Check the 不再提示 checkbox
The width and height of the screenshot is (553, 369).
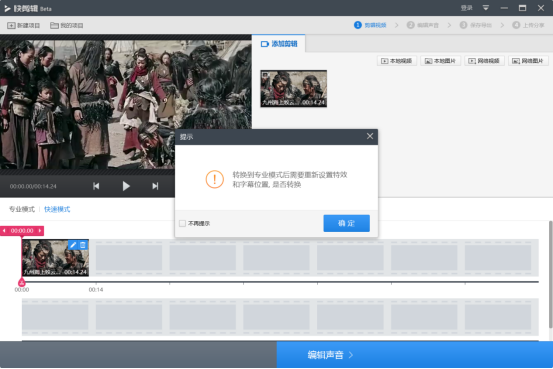click(x=182, y=223)
